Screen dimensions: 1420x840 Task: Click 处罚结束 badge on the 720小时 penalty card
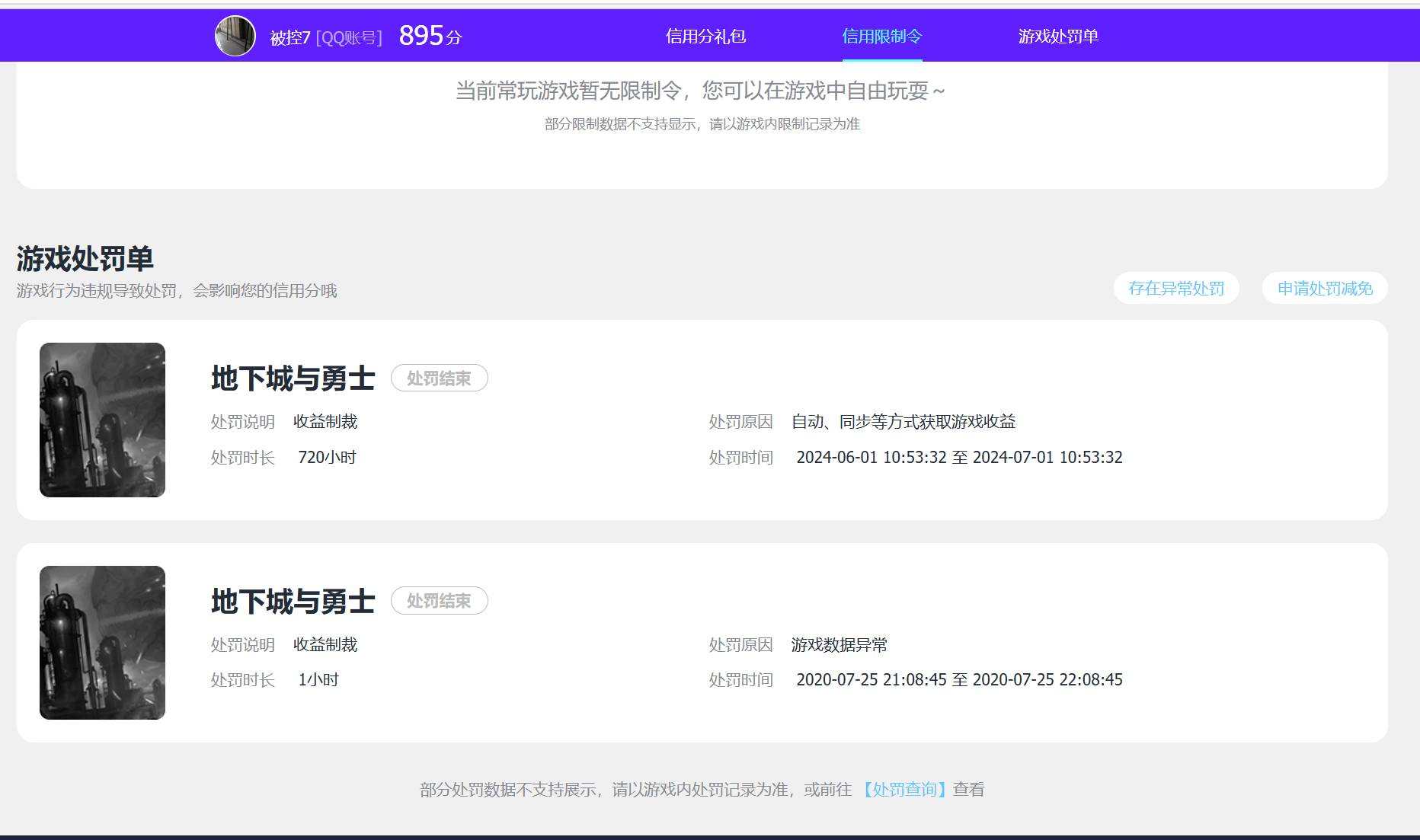[440, 378]
